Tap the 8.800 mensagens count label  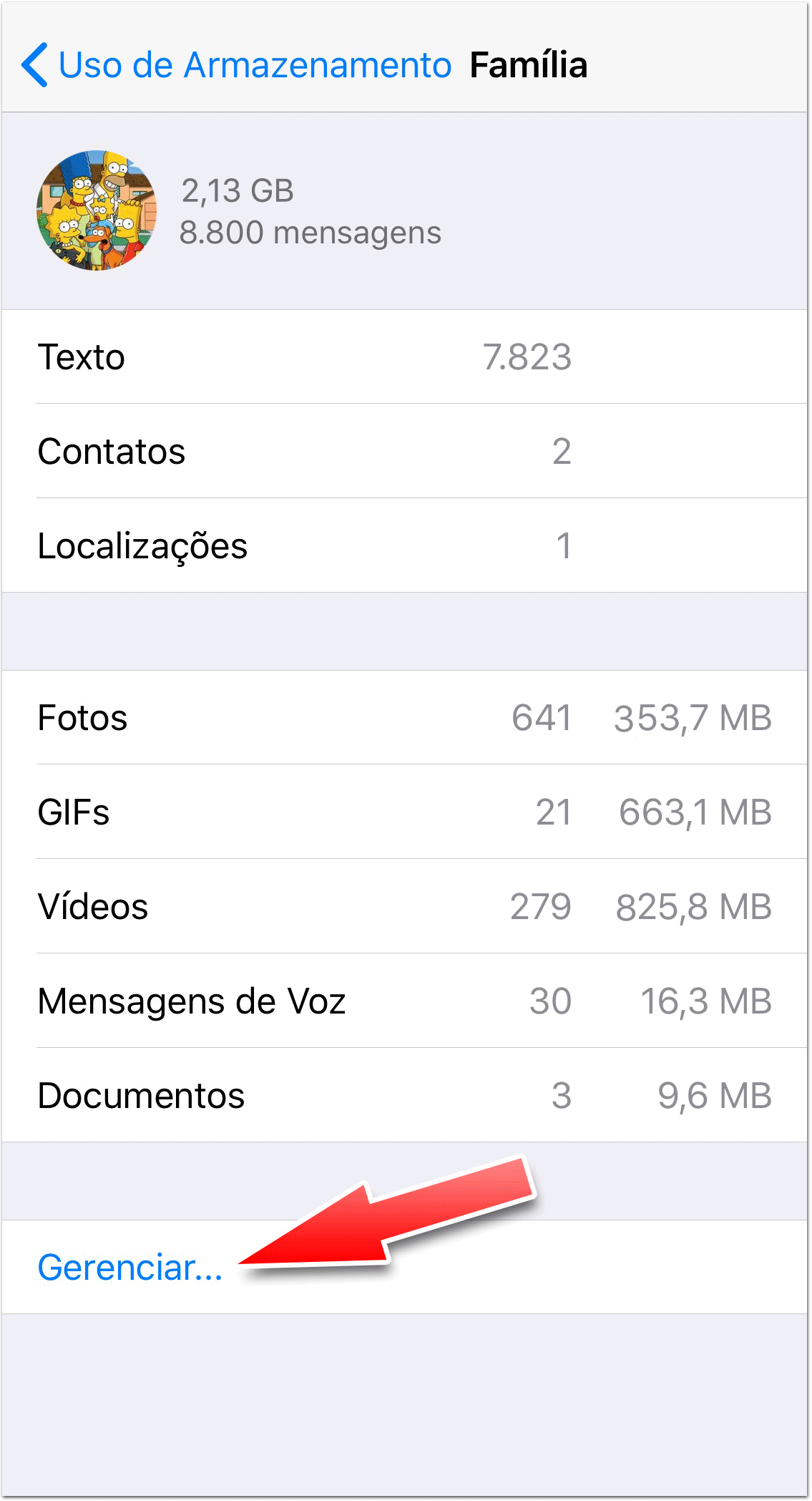[310, 233]
